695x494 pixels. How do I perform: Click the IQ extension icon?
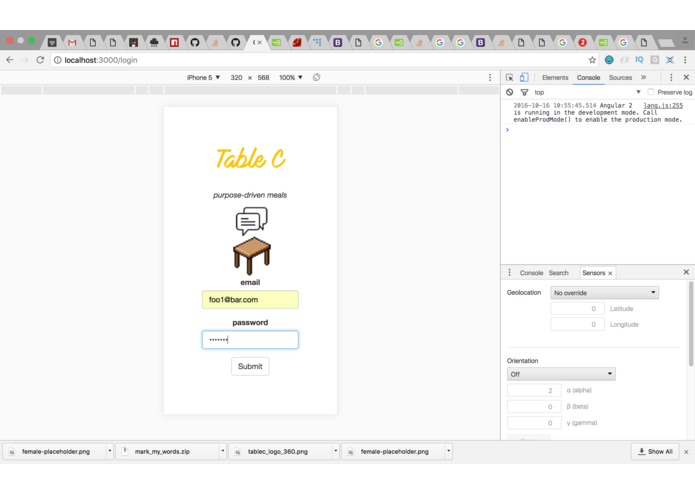click(x=639, y=60)
